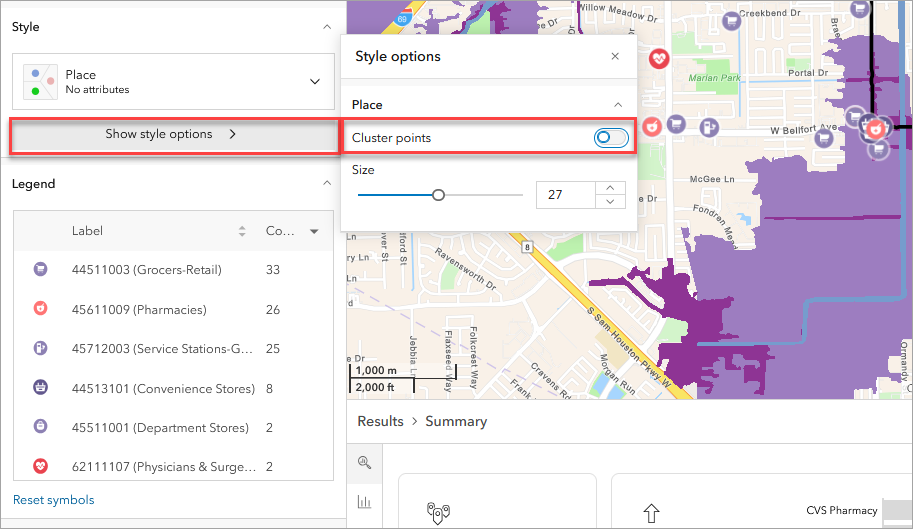Collapse the Place section in Style options
This screenshot has width=913, height=529.
click(618, 105)
